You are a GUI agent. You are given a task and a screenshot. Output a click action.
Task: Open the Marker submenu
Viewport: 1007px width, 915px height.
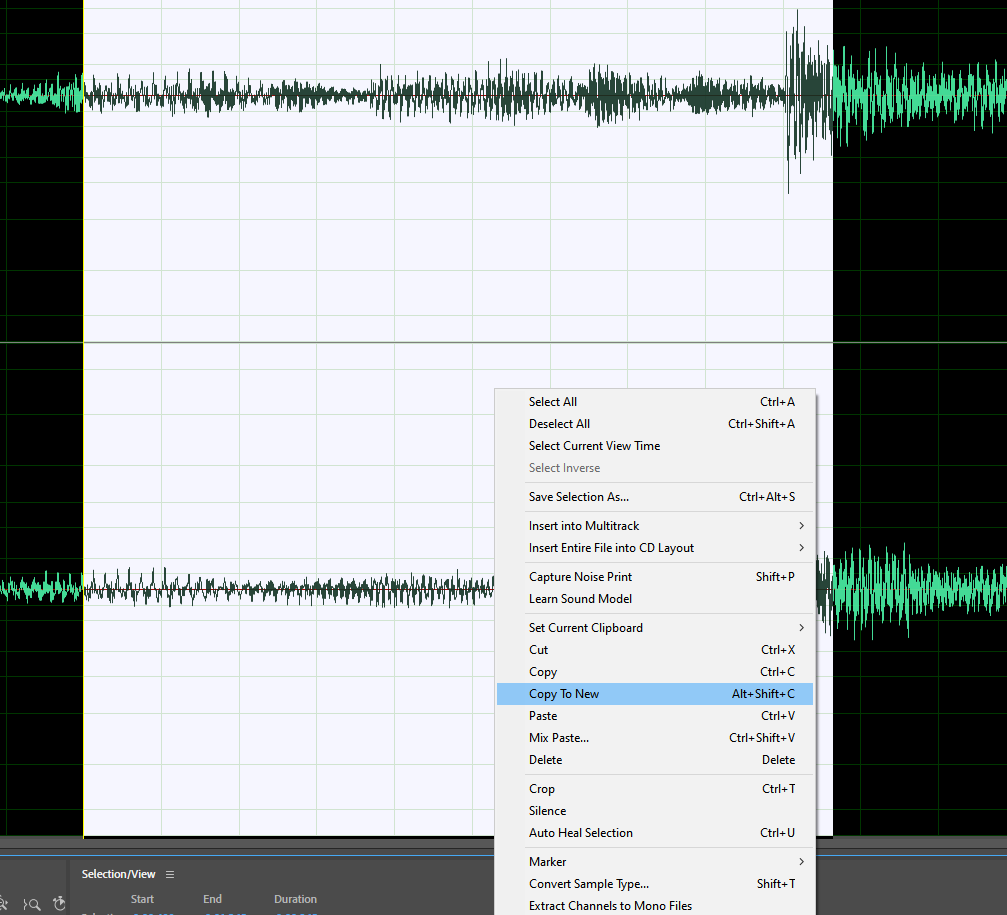[x=801, y=862]
